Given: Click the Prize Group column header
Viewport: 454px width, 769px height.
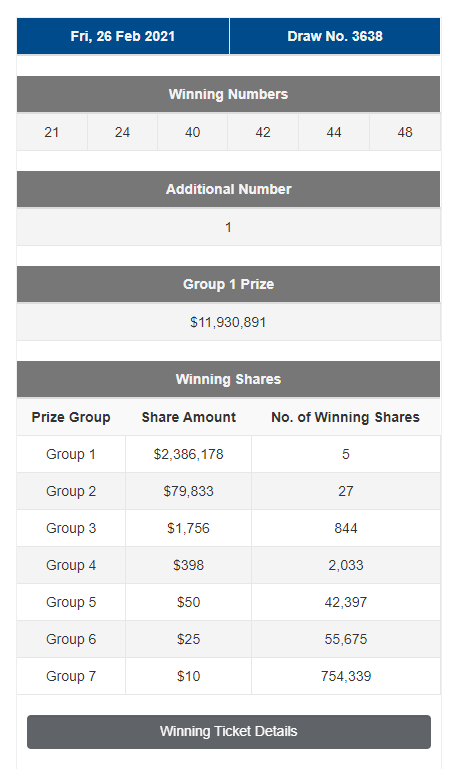Looking at the screenshot, I should [x=71, y=417].
